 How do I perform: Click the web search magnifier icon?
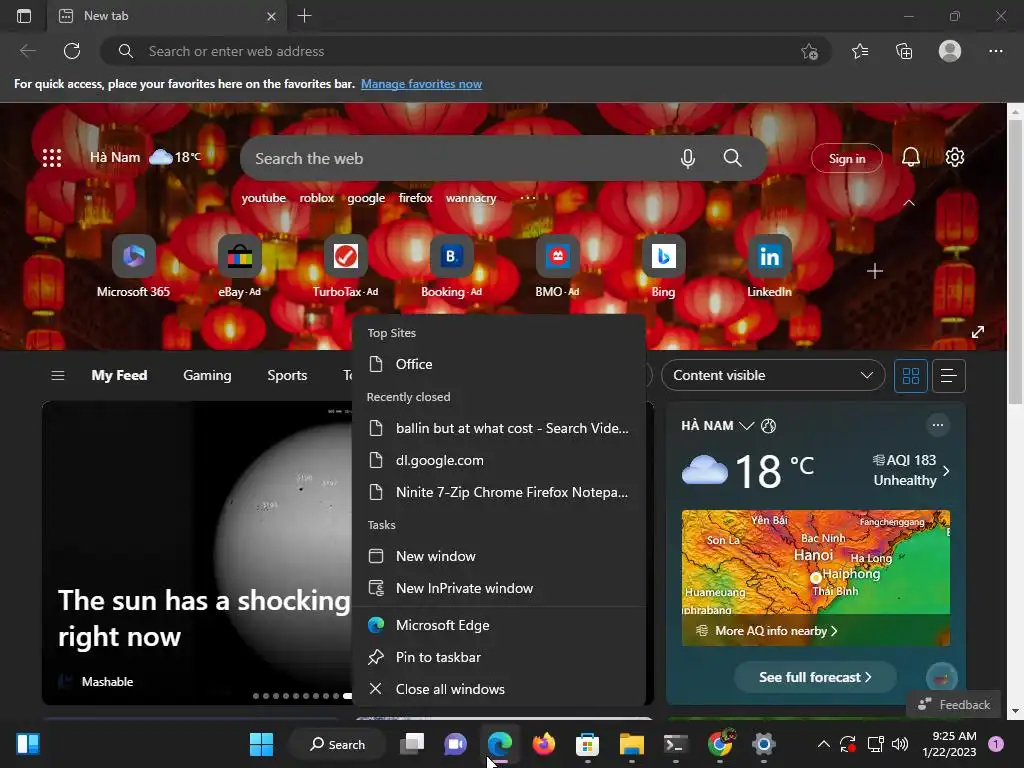[x=732, y=158]
